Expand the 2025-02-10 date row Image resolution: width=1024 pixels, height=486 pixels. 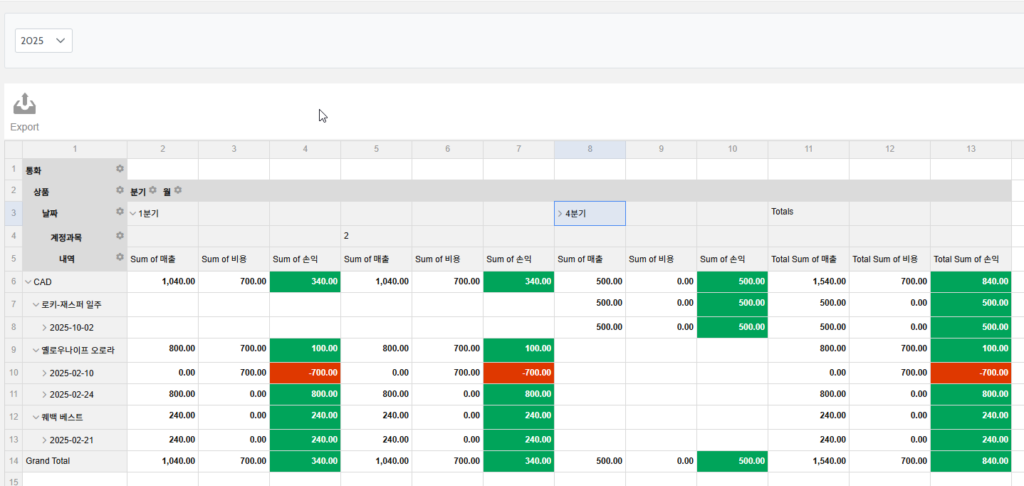tap(44, 373)
